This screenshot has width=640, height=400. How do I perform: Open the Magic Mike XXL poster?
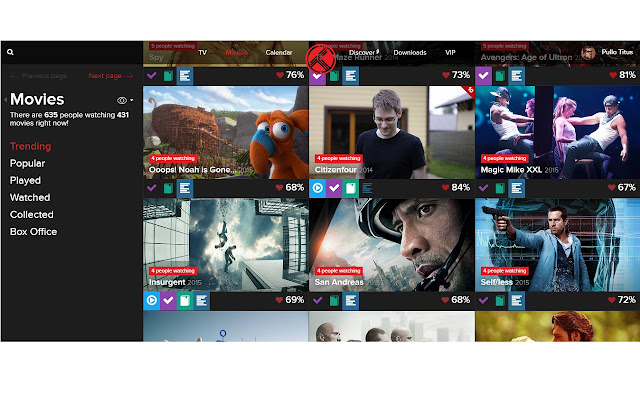tap(558, 132)
